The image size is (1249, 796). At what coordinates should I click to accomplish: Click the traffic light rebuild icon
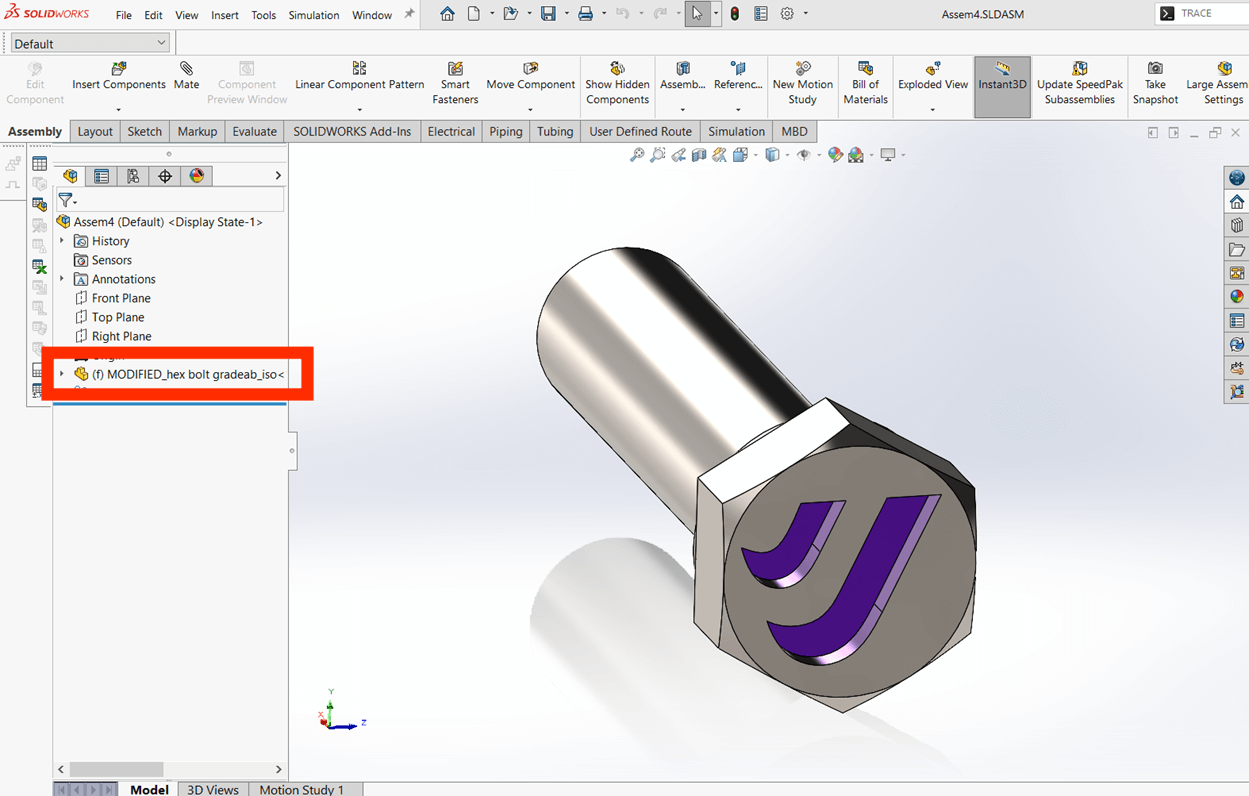(x=735, y=14)
